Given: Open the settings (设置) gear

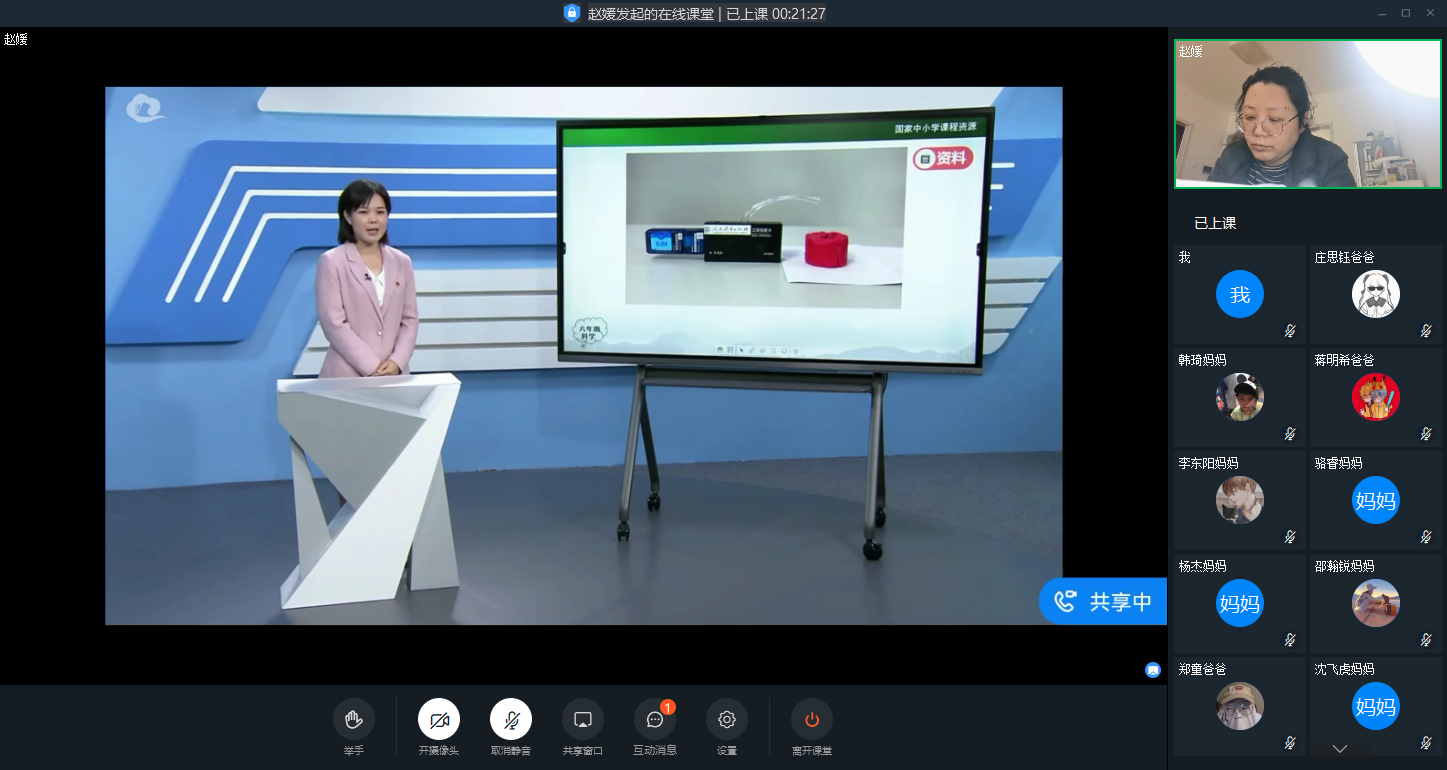Looking at the screenshot, I should click(726, 719).
